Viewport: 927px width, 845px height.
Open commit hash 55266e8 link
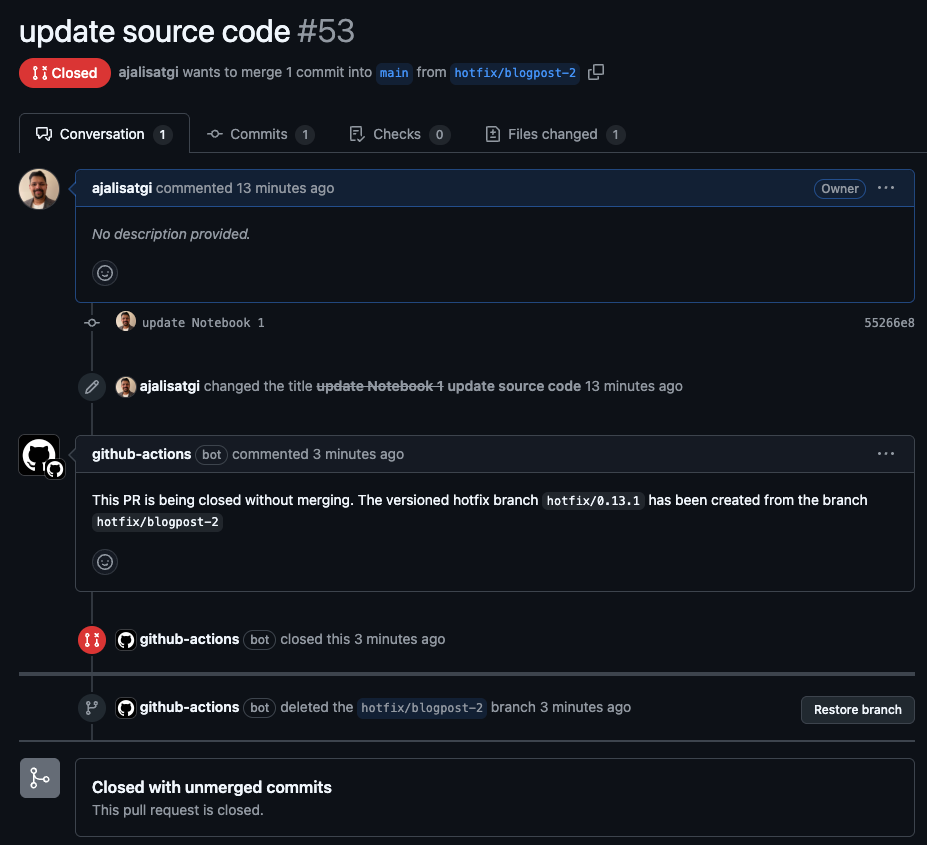pyautogui.click(x=889, y=323)
